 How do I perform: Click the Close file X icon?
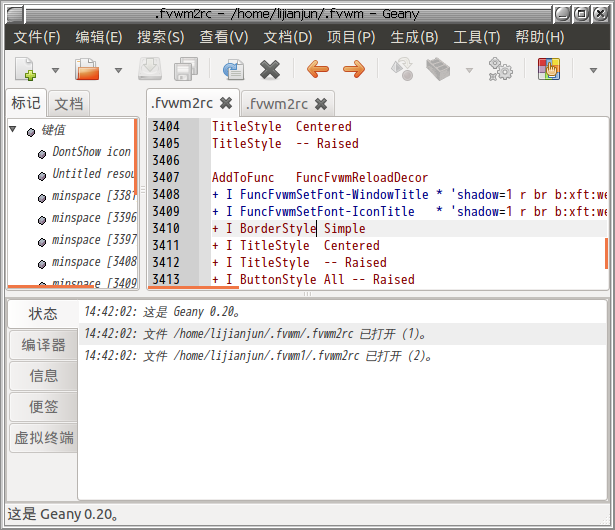270,70
